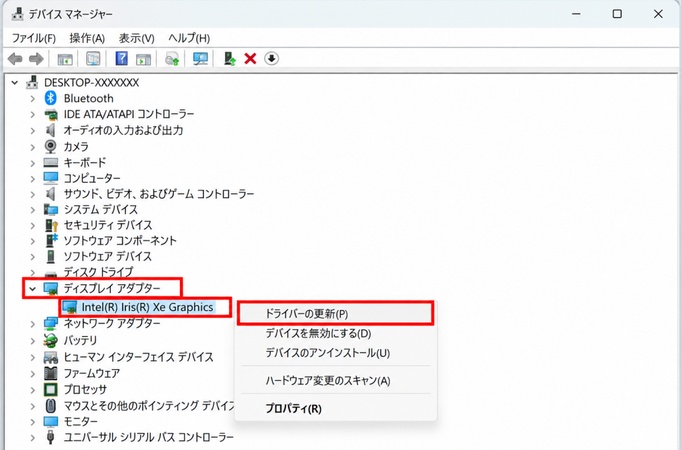Expand the ネットワーク アダプター category

pyautogui.click(x=33, y=324)
